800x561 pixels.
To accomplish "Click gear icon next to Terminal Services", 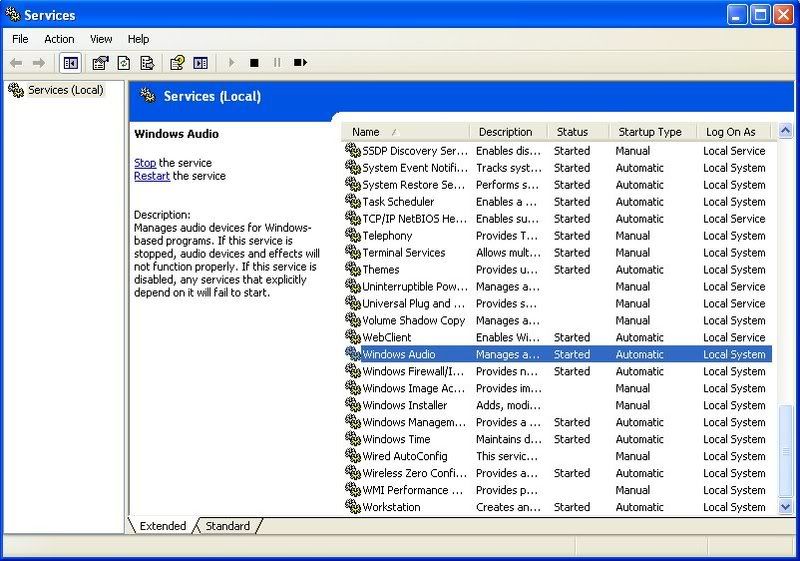I will (x=353, y=252).
